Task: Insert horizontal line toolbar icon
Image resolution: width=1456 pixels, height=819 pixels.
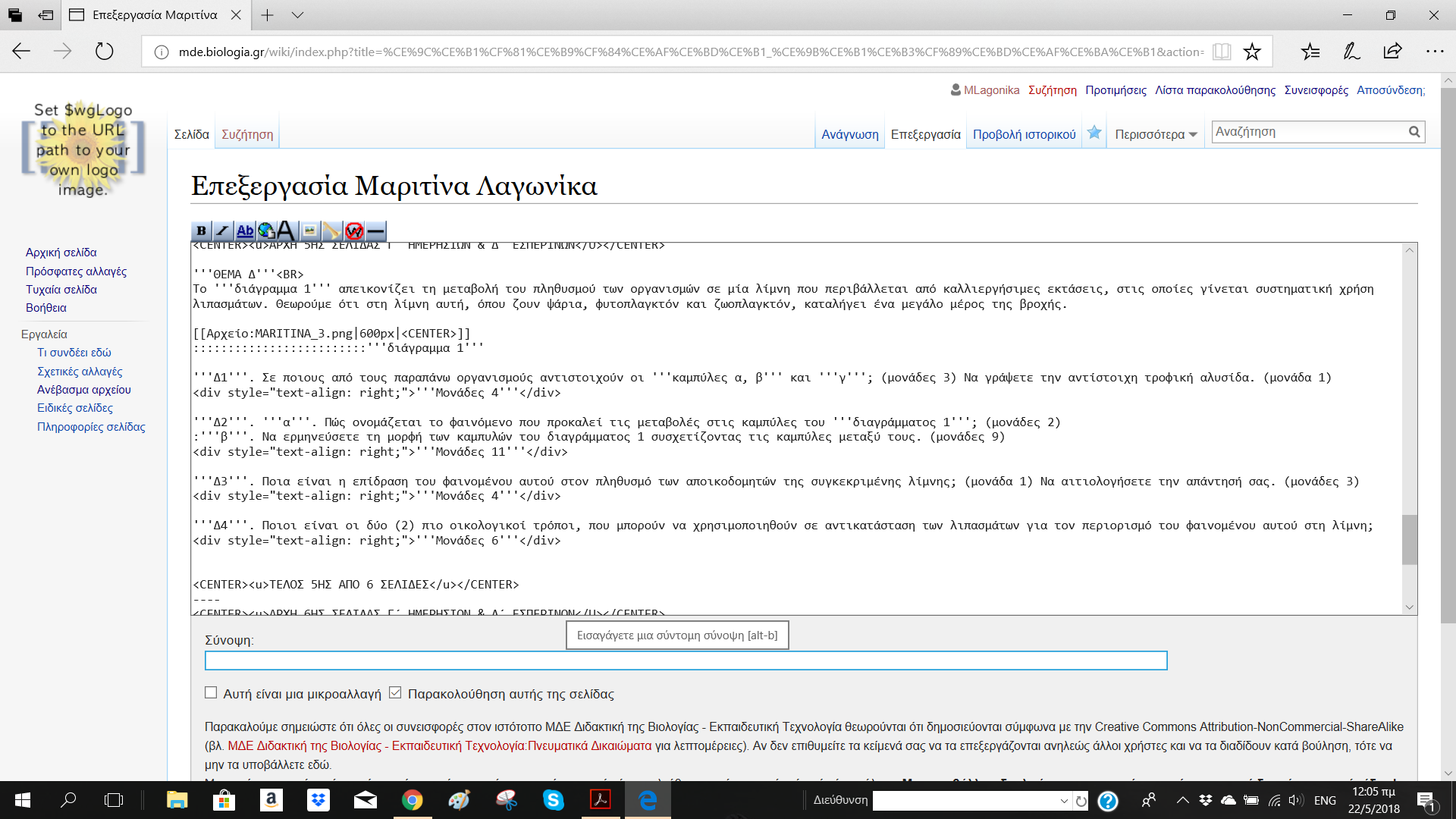Action: pyautogui.click(x=375, y=231)
